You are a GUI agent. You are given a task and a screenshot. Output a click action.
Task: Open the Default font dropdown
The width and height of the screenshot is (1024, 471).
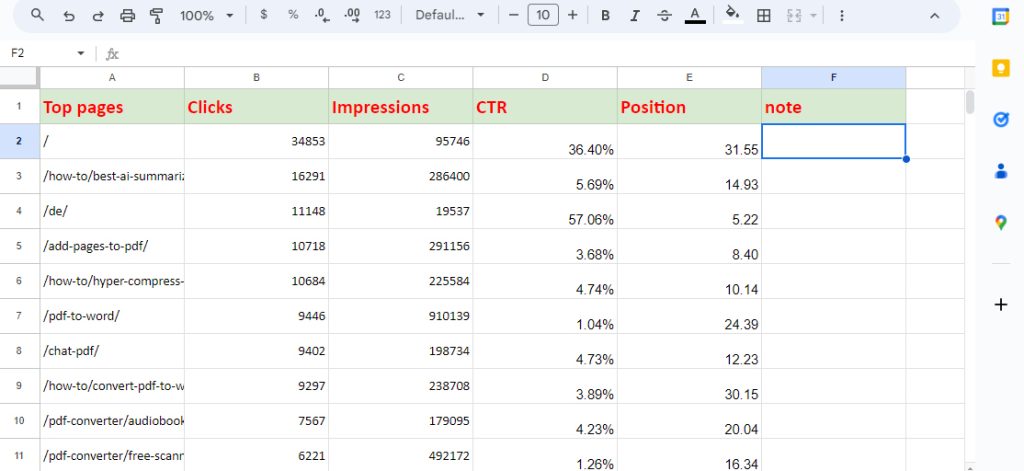(x=450, y=16)
